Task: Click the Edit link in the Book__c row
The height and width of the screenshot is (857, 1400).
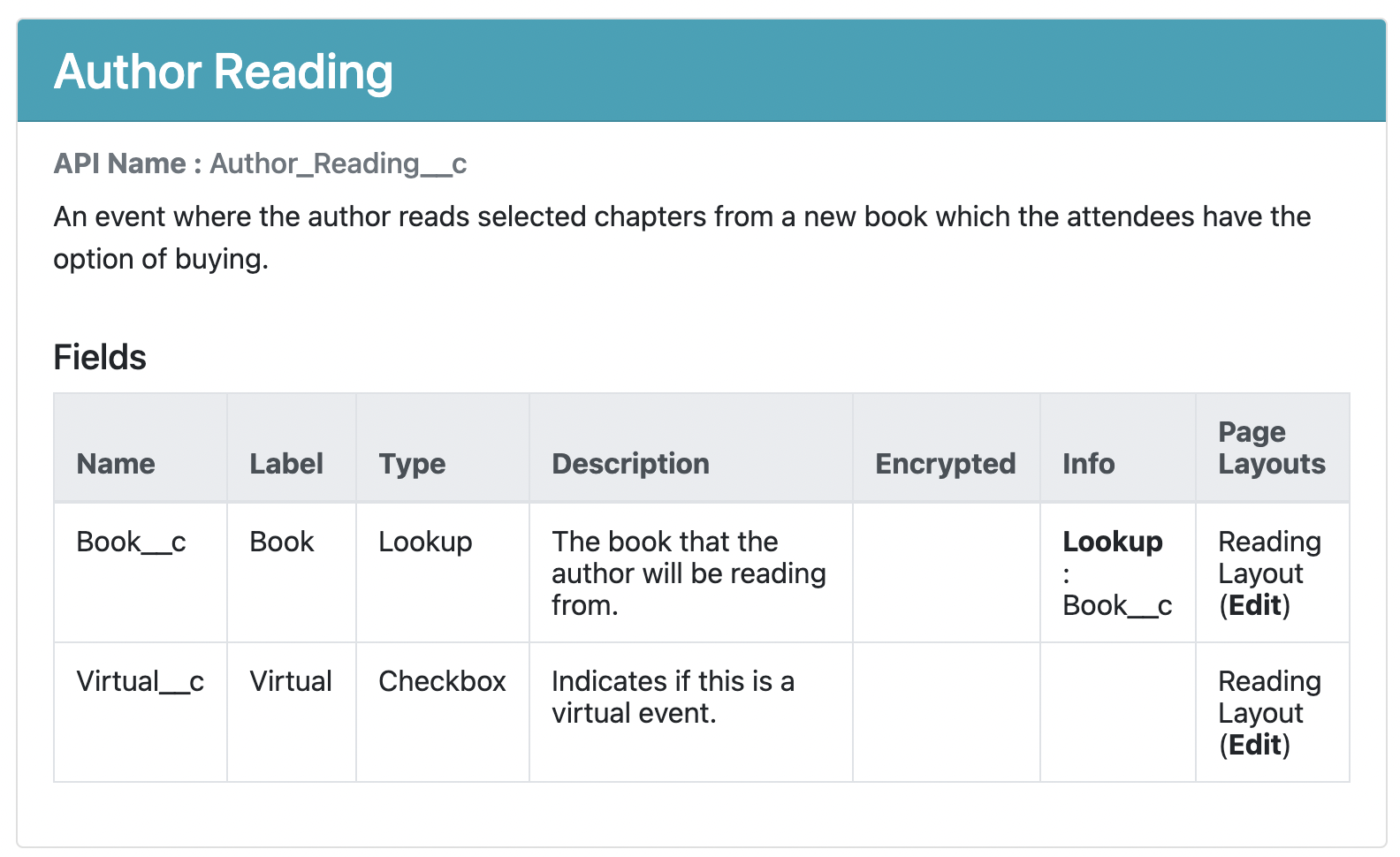Action: [1255, 605]
